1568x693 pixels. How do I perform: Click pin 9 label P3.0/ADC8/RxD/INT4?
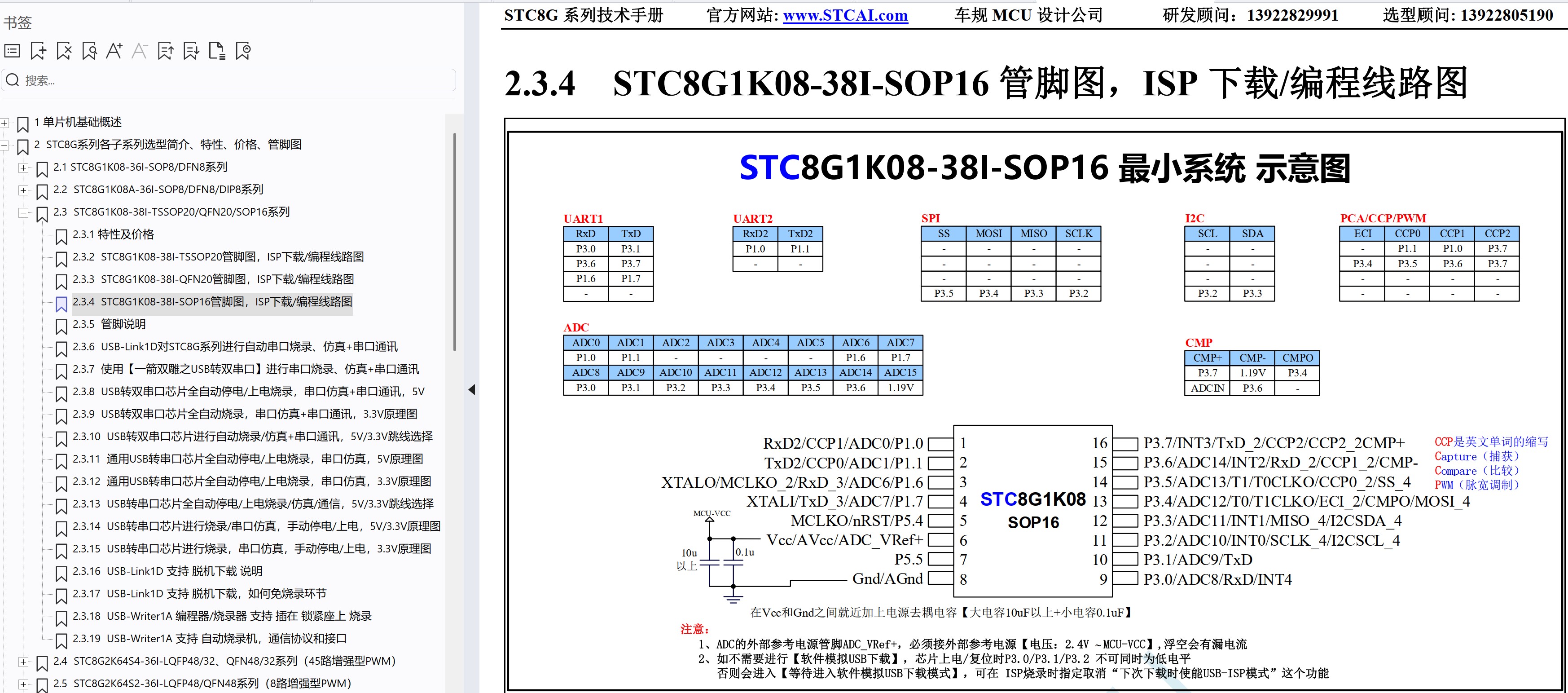1217,579
